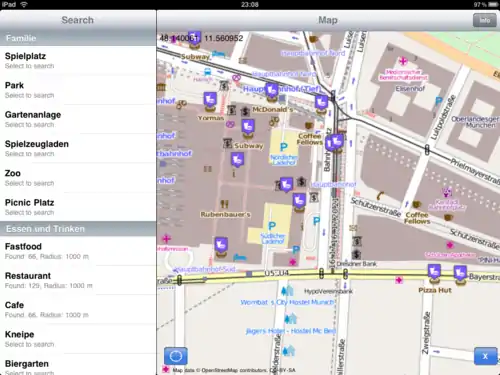
Task: Tap the Wi-Fi indicator in status bar
Action: click(x=24, y=4)
